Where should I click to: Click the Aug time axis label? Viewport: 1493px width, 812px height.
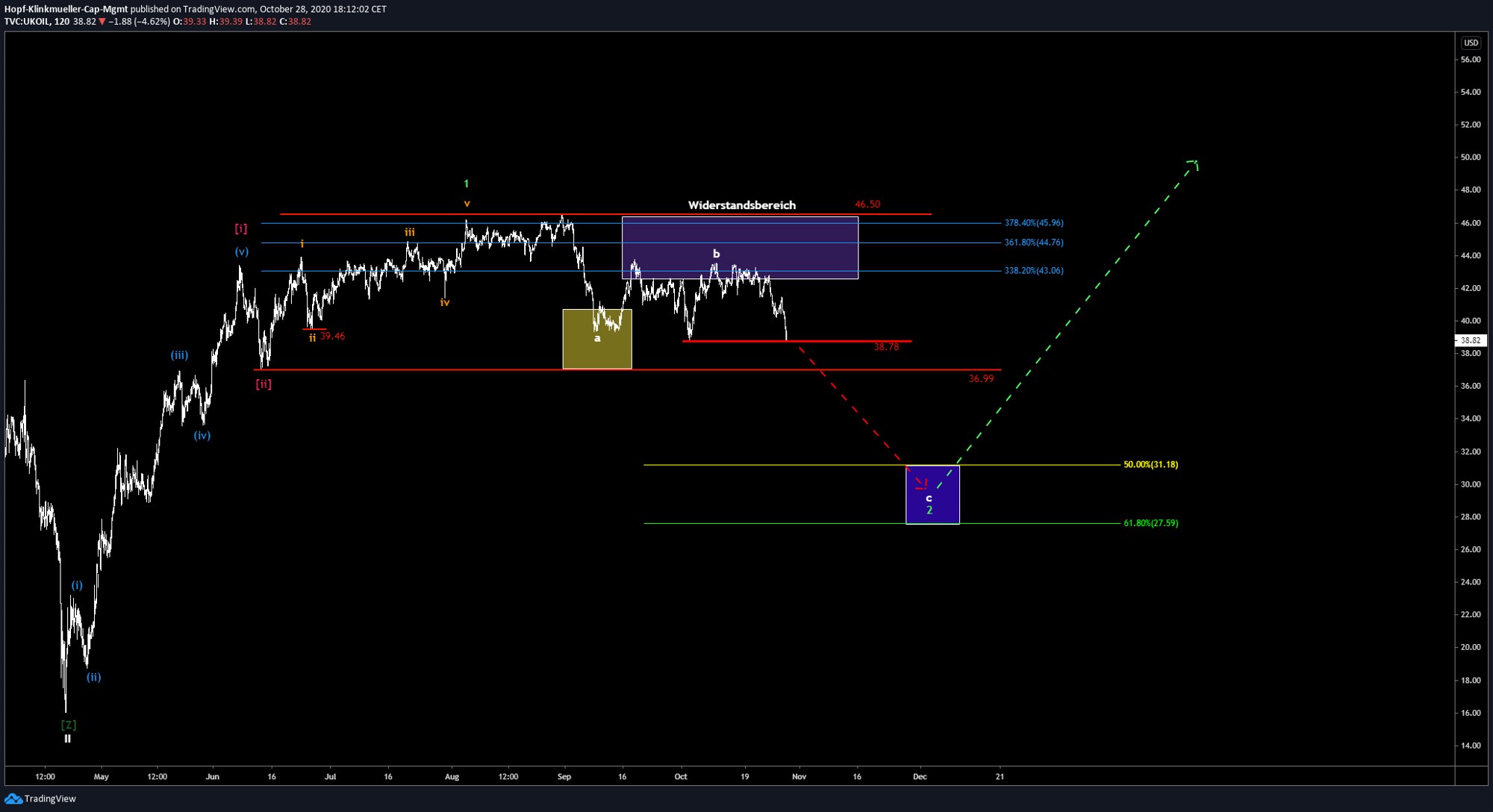coord(452,777)
